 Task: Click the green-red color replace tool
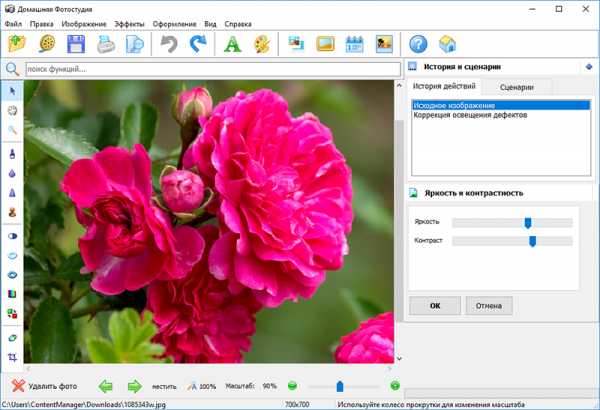coord(12,314)
